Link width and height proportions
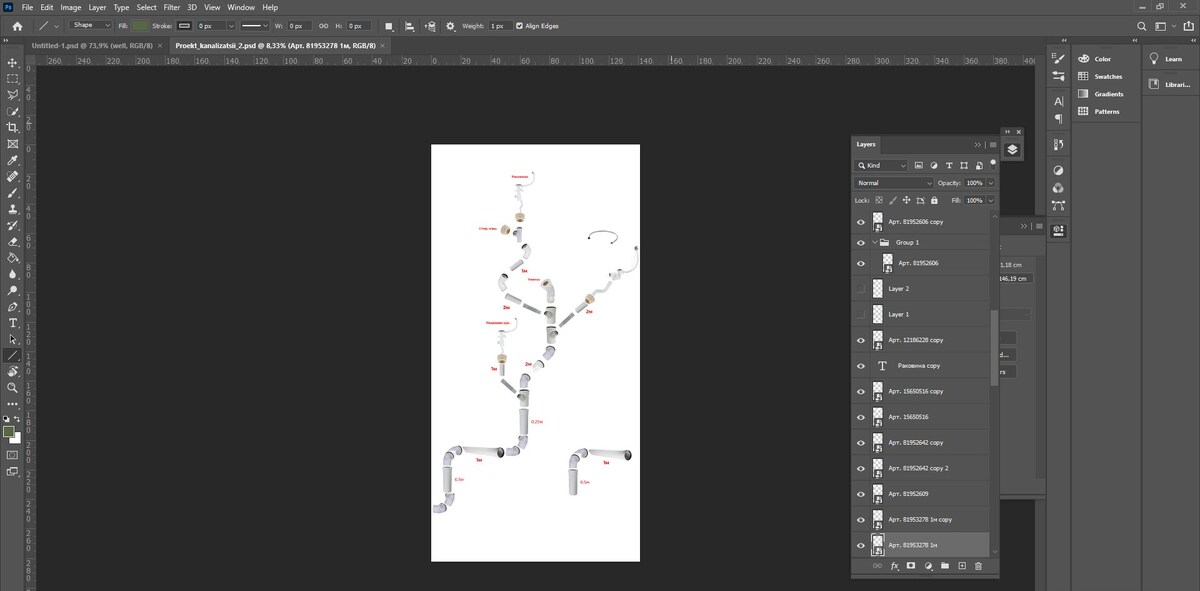This screenshot has width=1200, height=591. tap(323, 26)
